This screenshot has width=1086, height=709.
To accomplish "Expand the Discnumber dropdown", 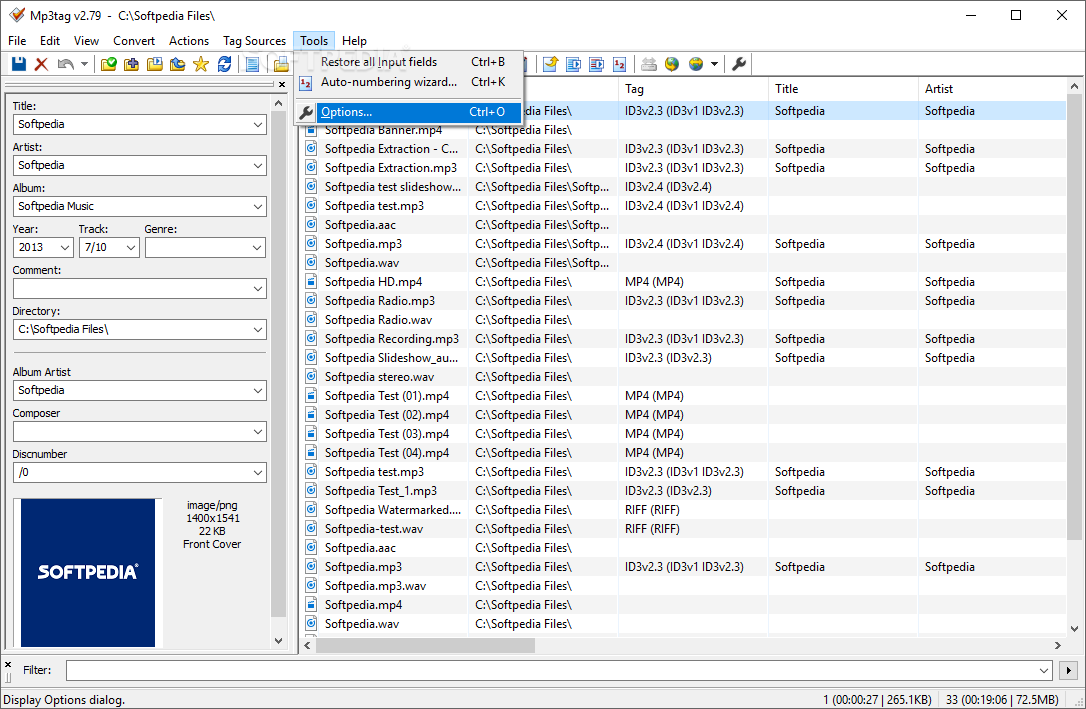I will click(258, 472).
